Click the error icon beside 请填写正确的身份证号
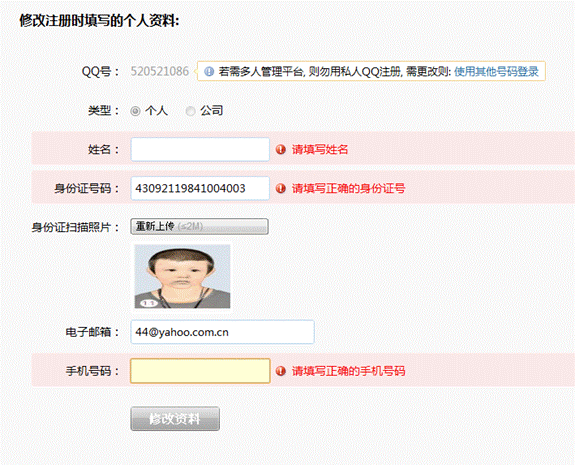 pyautogui.click(x=281, y=188)
